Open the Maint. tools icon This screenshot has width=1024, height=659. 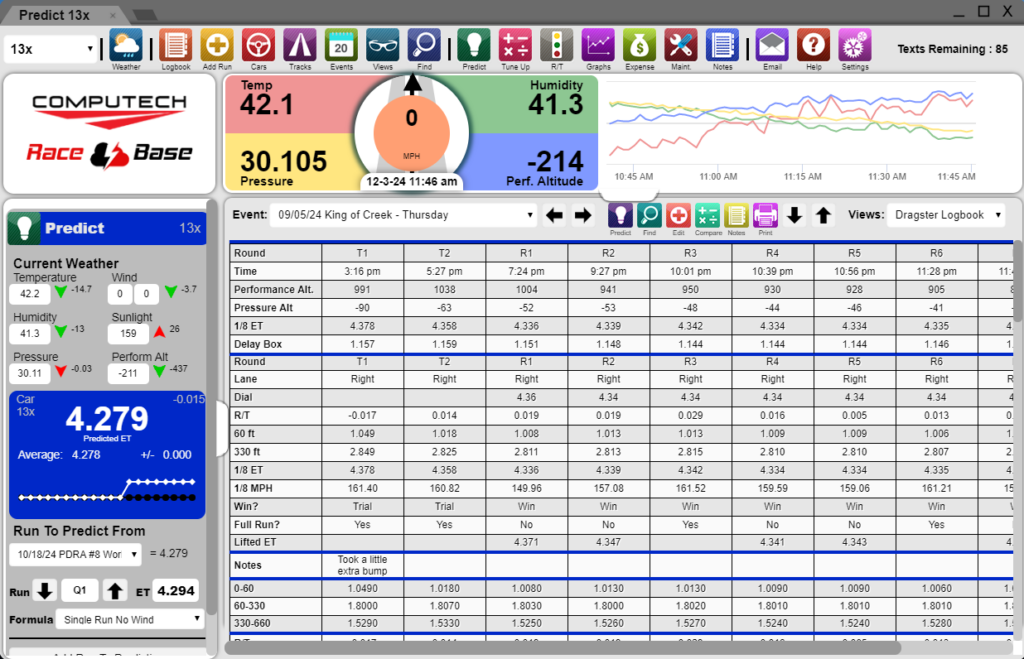[681, 46]
